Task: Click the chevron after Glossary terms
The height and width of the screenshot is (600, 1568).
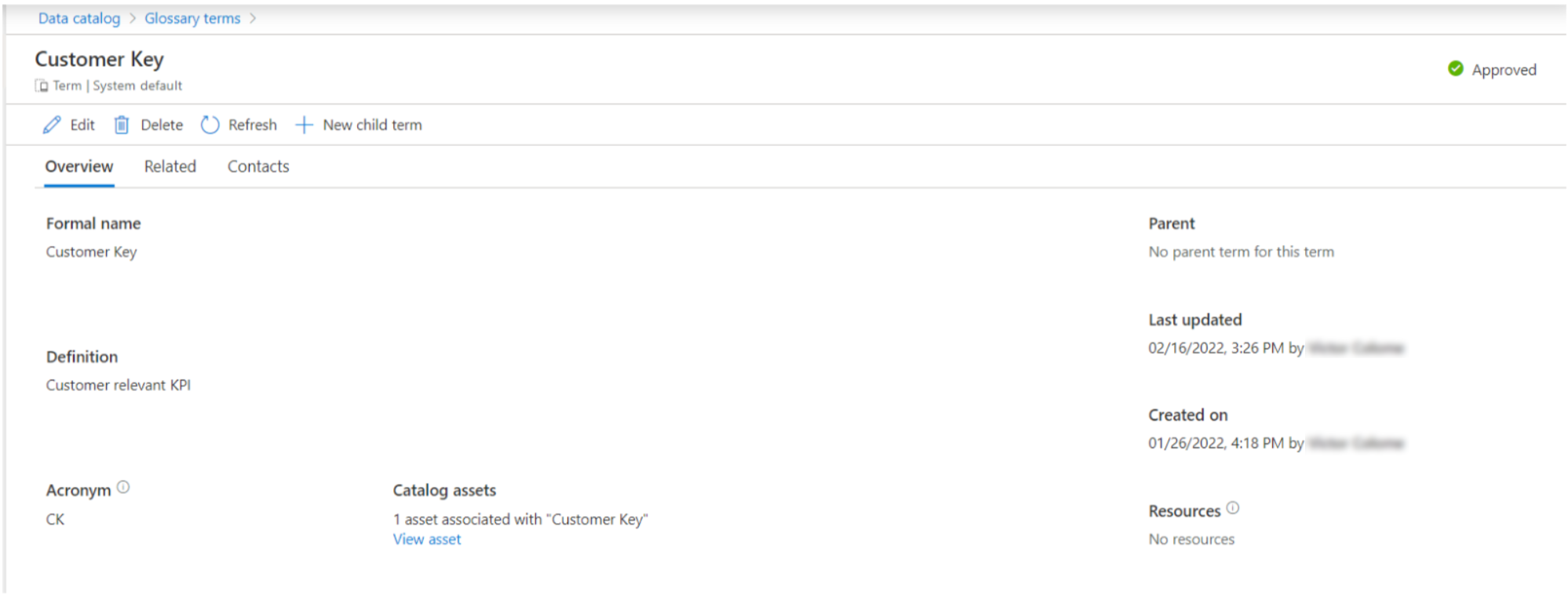Action: pyautogui.click(x=253, y=18)
